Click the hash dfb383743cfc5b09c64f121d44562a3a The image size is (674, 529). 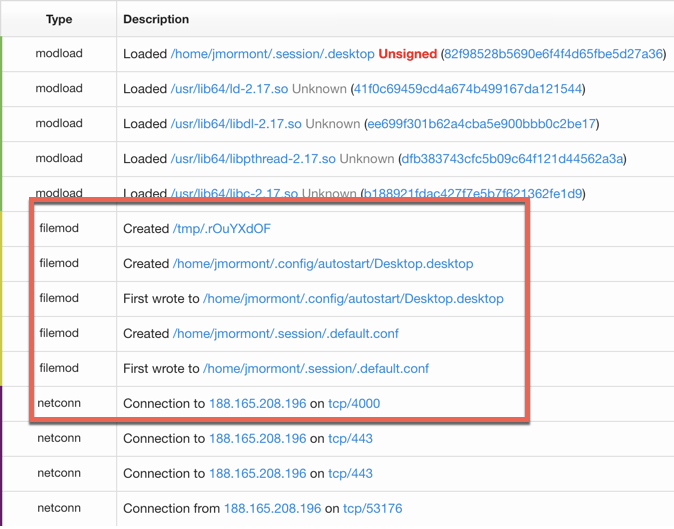(x=512, y=159)
